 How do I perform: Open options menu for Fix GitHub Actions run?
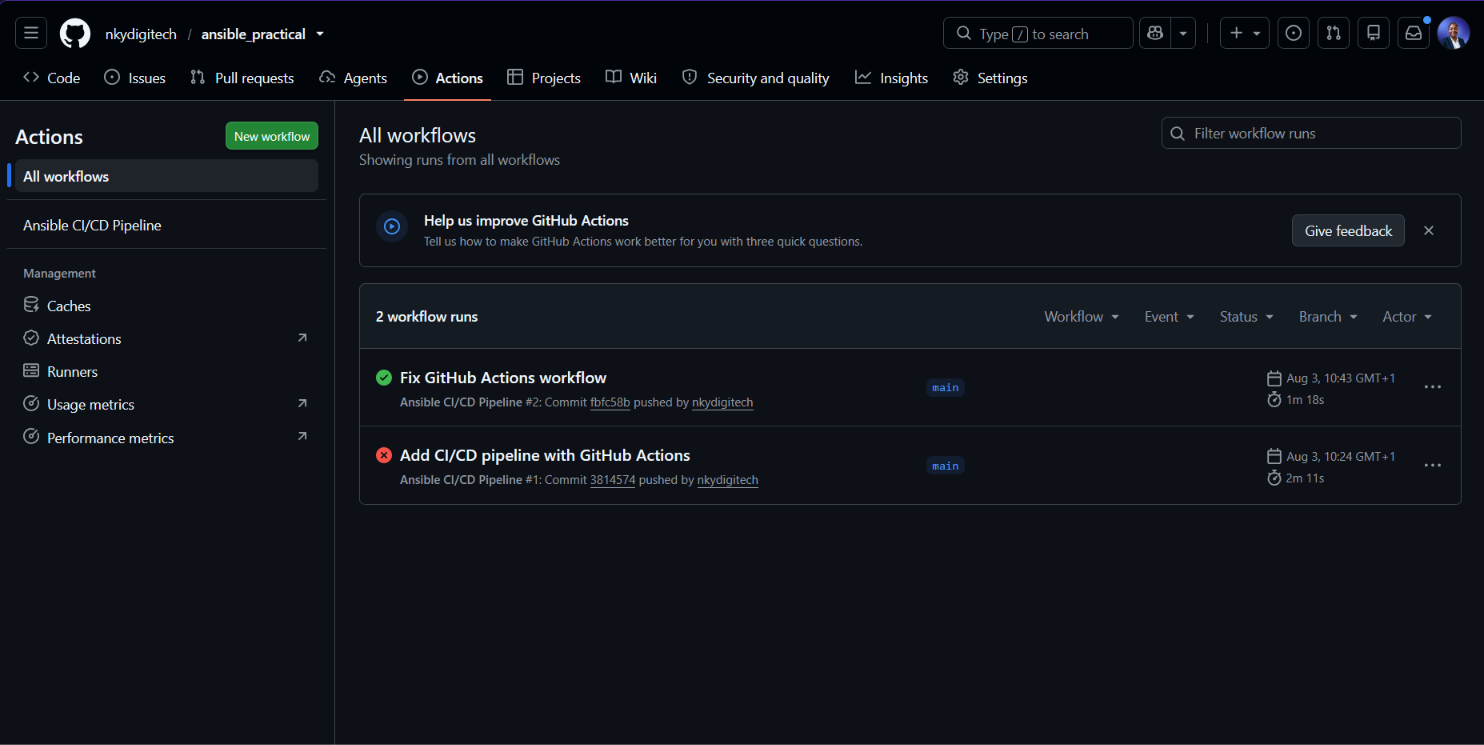click(1432, 387)
